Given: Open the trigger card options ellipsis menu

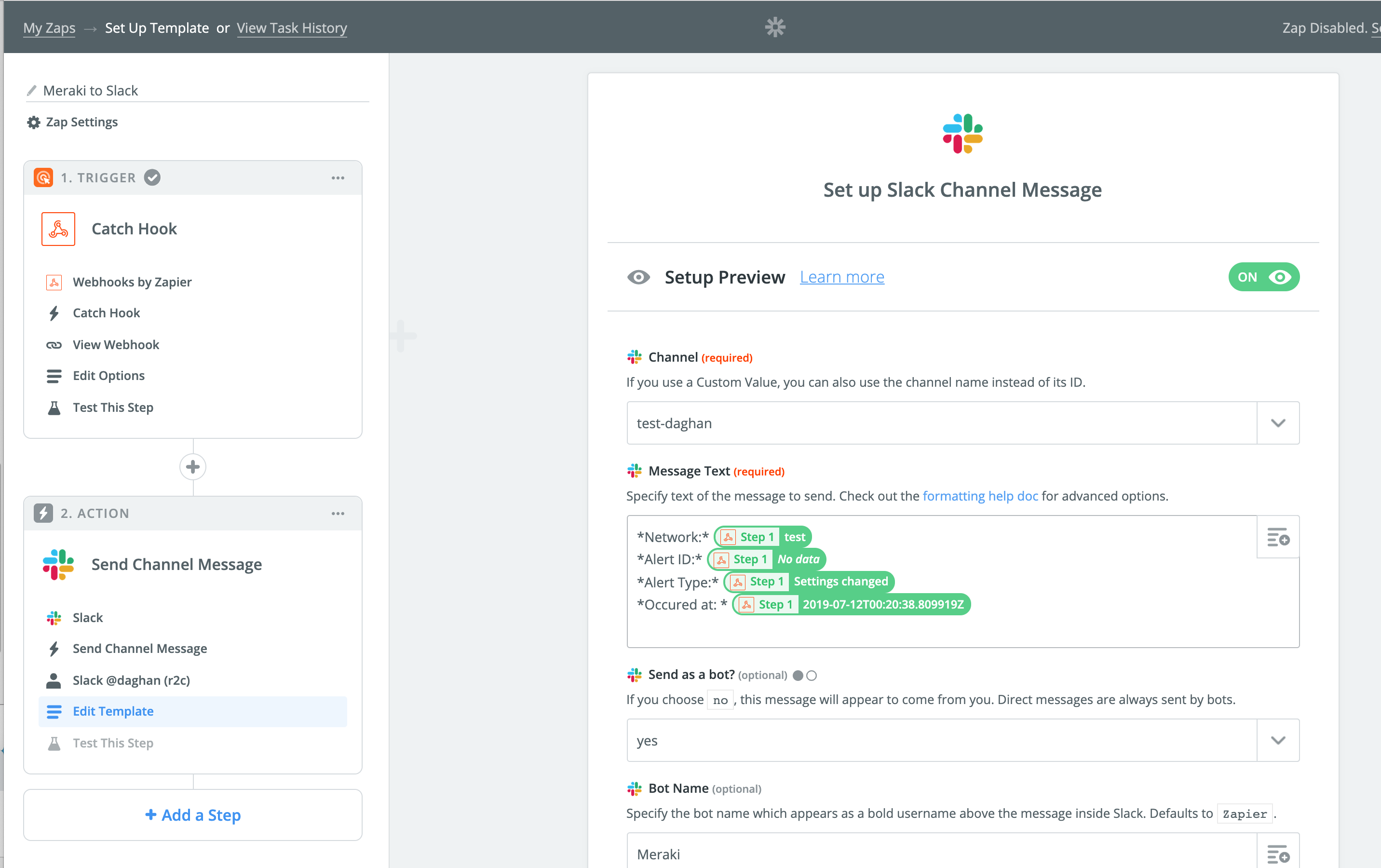Looking at the screenshot, I should pos(338,178).
